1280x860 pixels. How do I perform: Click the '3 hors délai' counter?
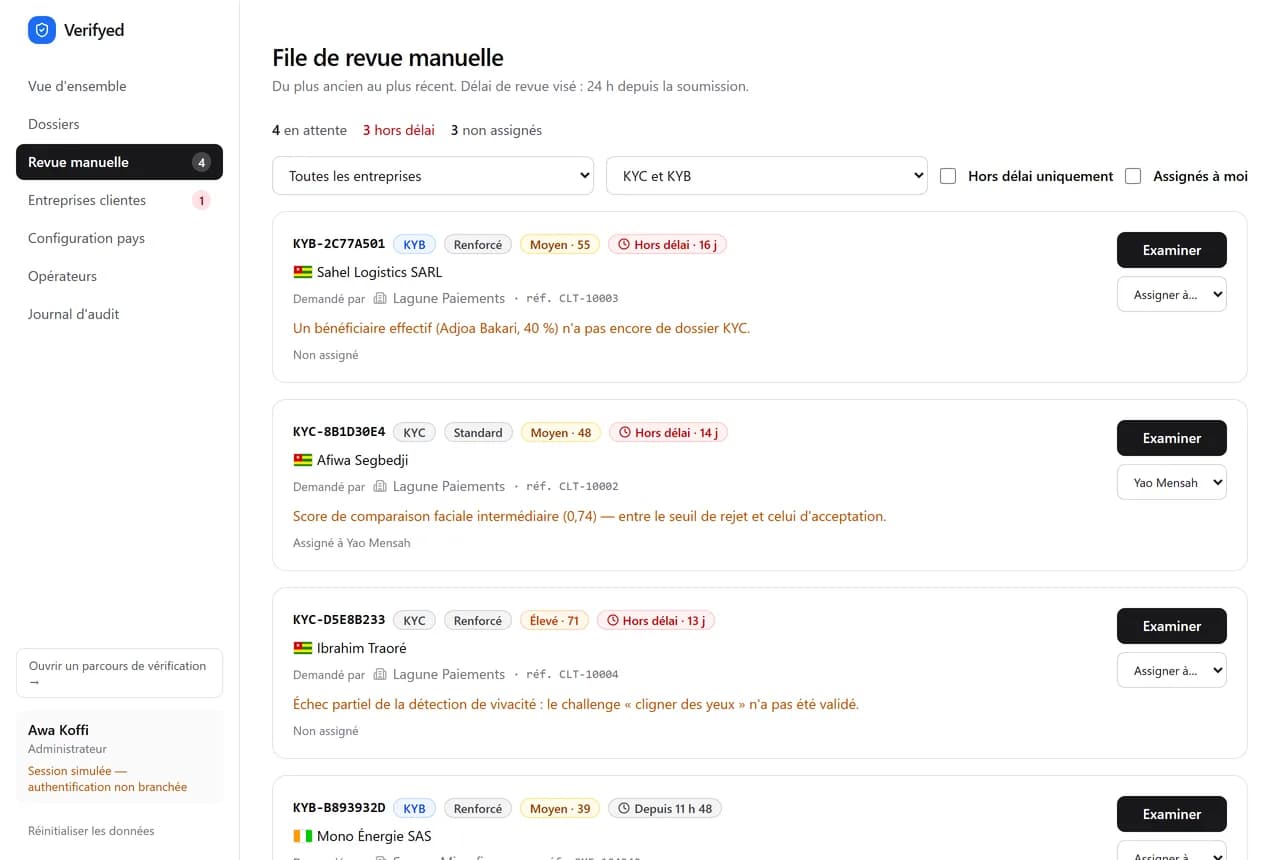(x=399, y=130)
